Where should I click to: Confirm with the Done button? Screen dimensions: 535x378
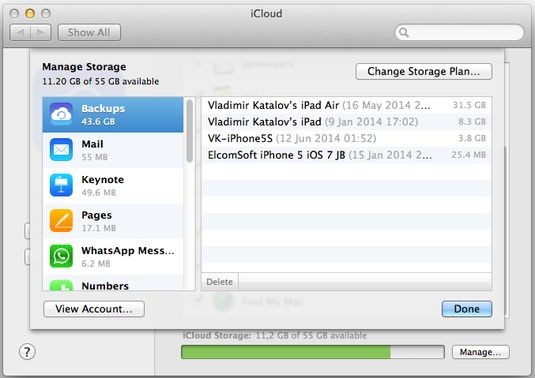click(x=466, y=309)
